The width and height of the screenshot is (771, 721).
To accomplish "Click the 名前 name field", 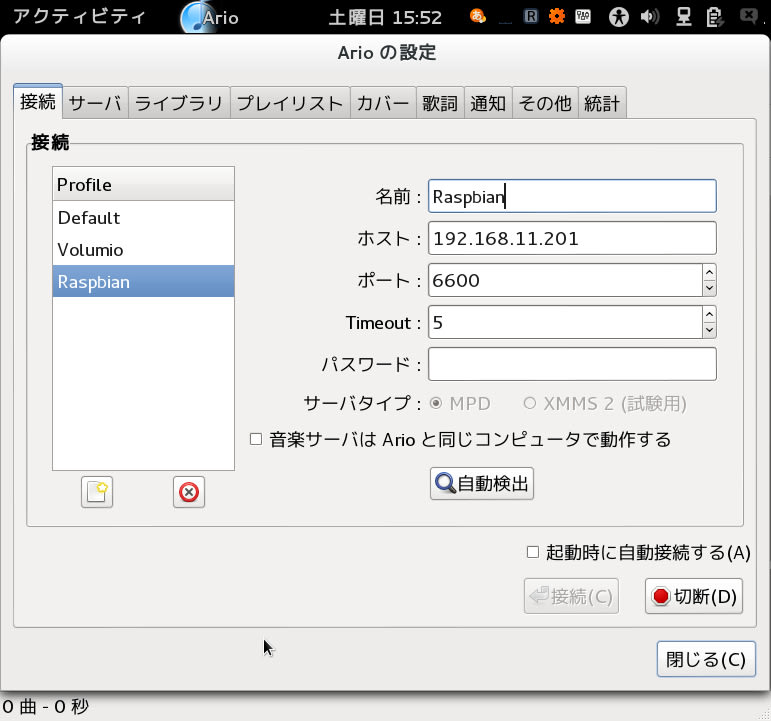I will coord(572,196).
